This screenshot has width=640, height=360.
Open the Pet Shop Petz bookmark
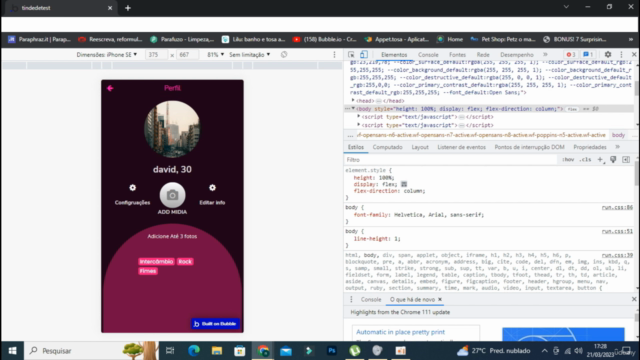point(503,39)
